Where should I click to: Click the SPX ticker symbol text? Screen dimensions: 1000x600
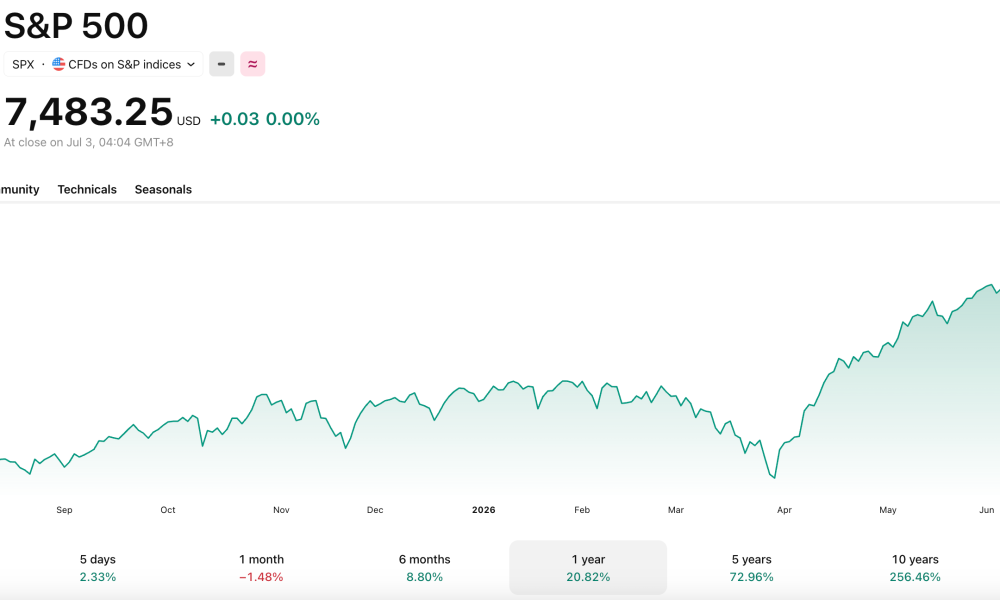(23, 64)
